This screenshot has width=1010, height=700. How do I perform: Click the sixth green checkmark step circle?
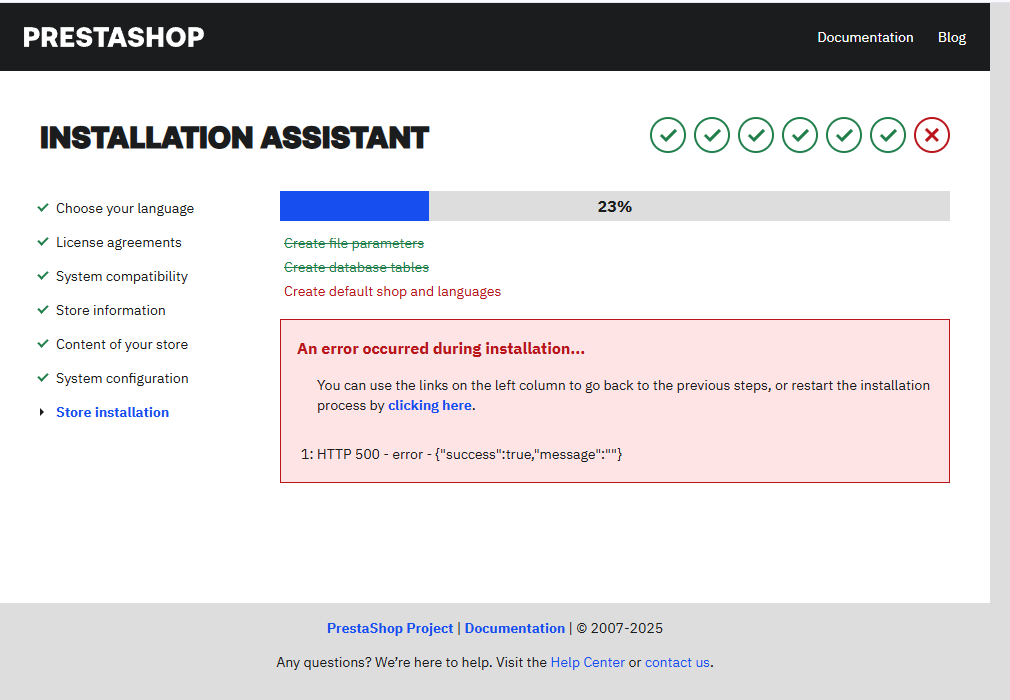tap(888, 135)
